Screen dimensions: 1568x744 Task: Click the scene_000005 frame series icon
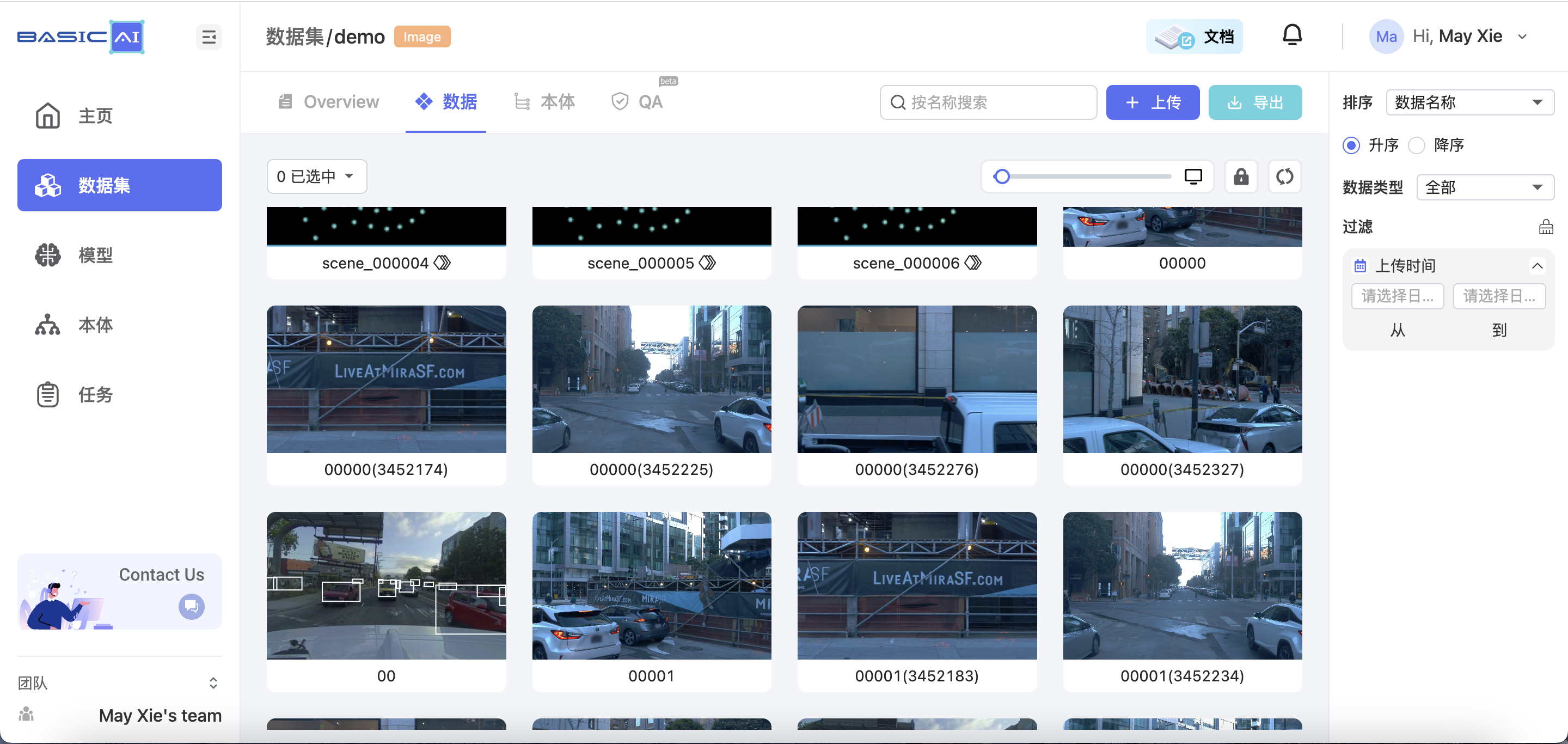tap(707, 263)
